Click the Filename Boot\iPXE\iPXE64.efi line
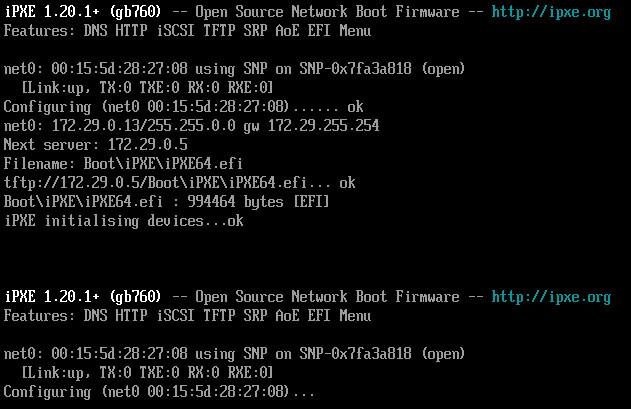The height and width of the screenshot is (409, 631). pos(123,164)
